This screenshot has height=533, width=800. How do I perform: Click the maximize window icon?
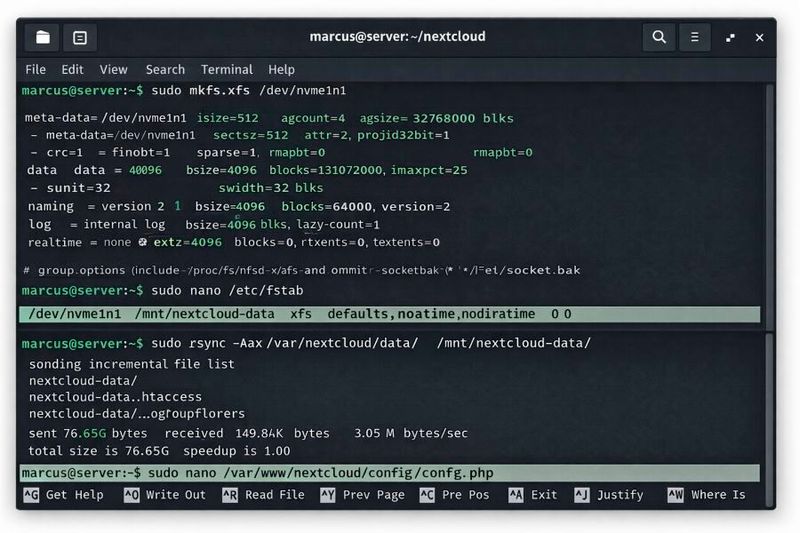point(730,37)
